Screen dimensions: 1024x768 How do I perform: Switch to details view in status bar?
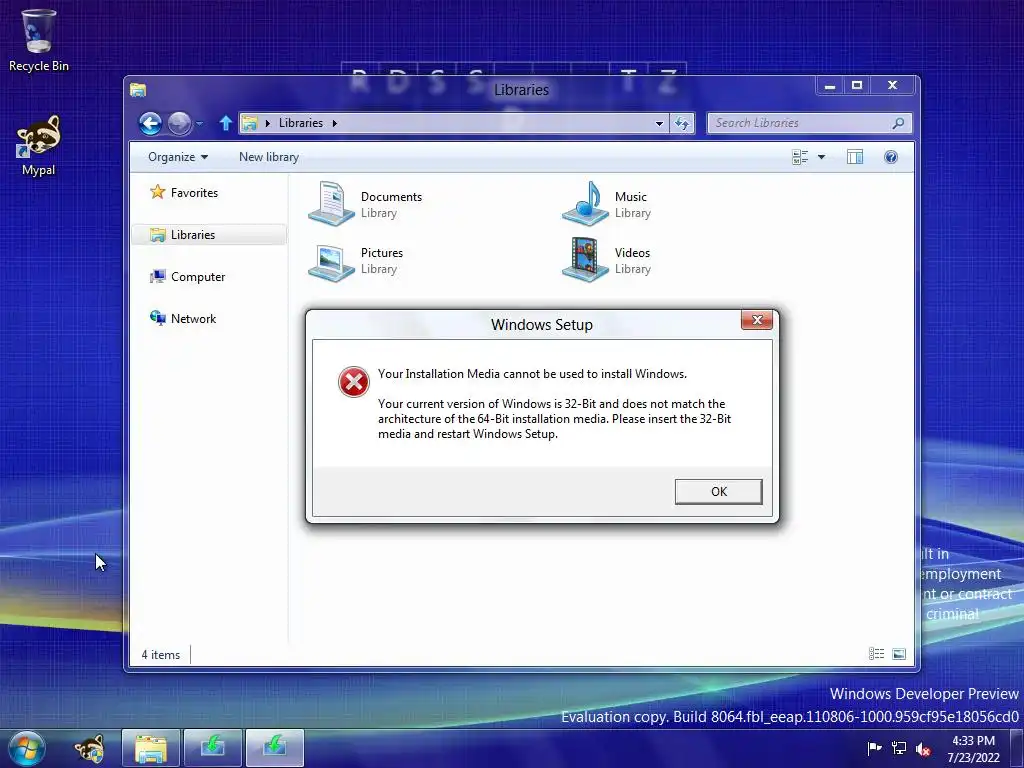coord(876,654)
